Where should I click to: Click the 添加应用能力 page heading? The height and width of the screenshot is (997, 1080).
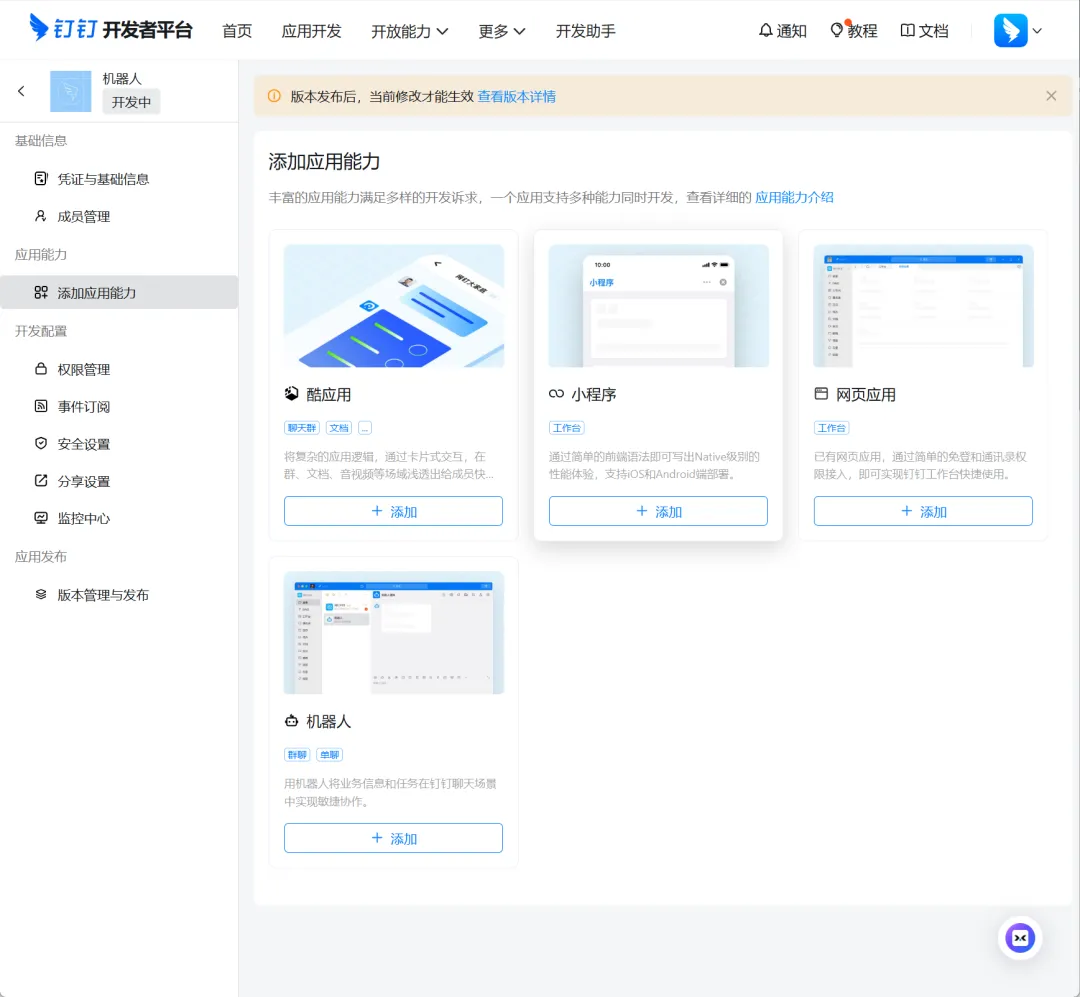click(324, 162)
